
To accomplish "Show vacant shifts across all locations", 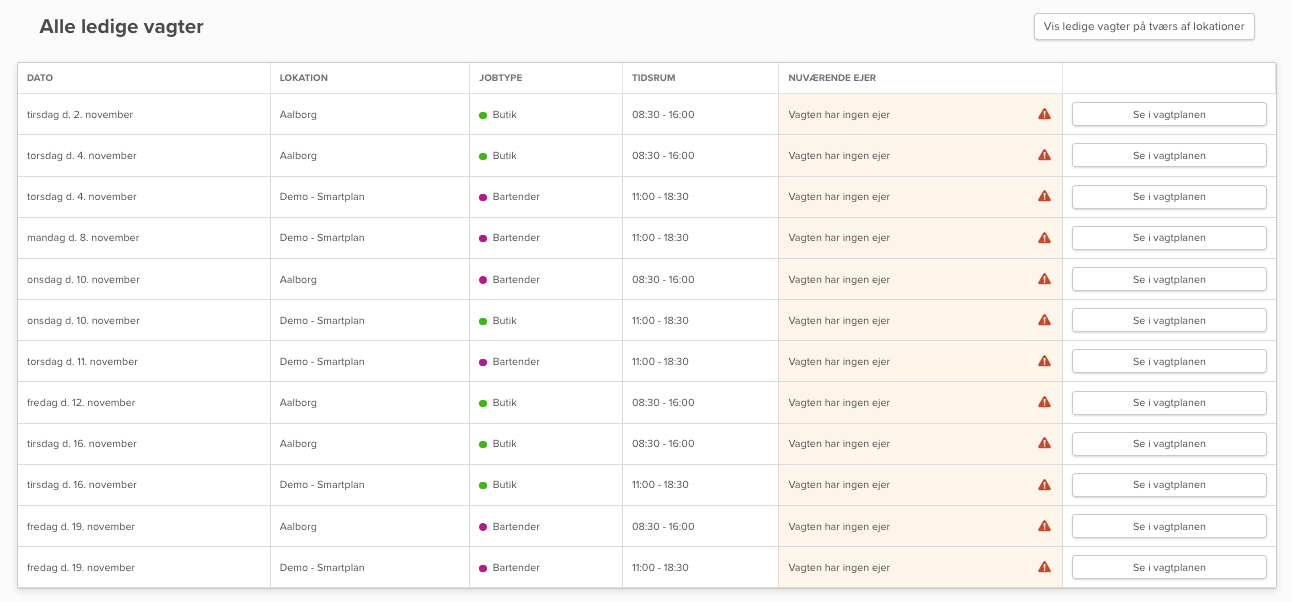I will [1143, 27].
